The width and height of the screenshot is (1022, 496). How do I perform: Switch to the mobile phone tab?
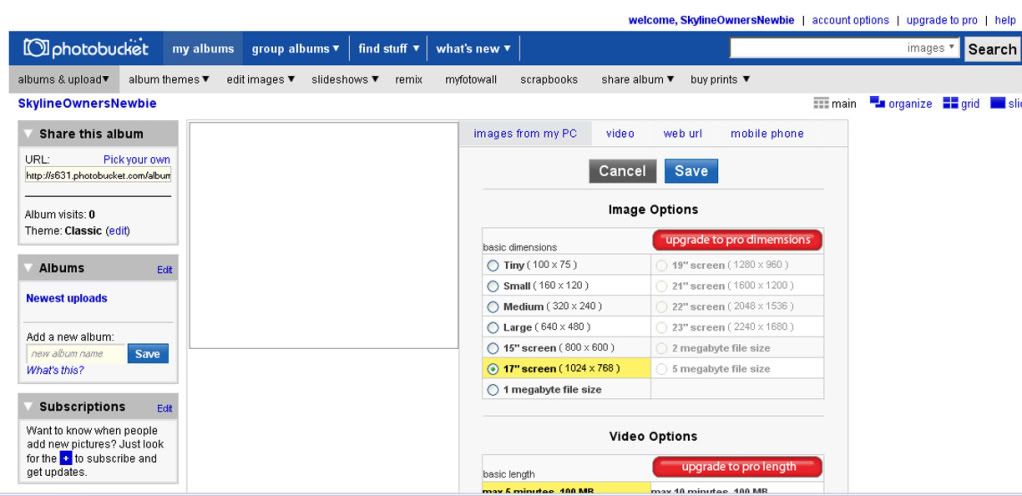pos(766,134)
